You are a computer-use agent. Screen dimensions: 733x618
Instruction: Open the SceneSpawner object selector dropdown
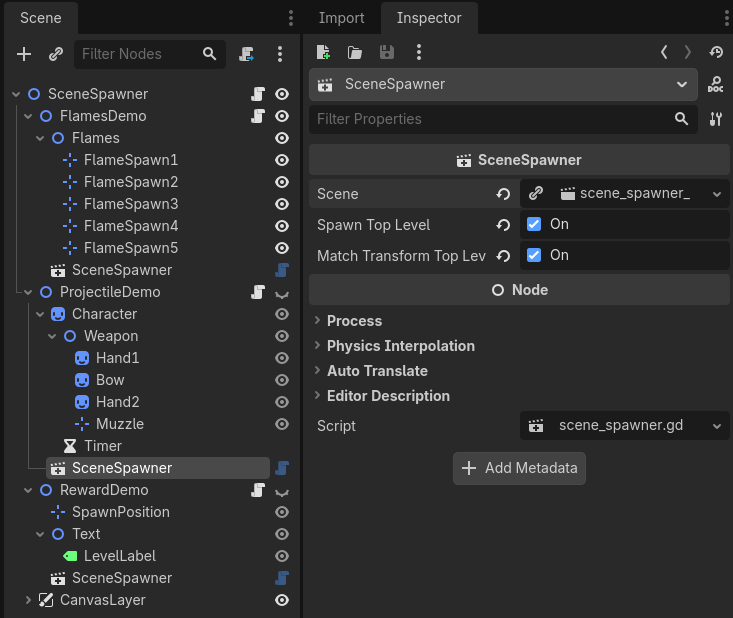(503, 85)
